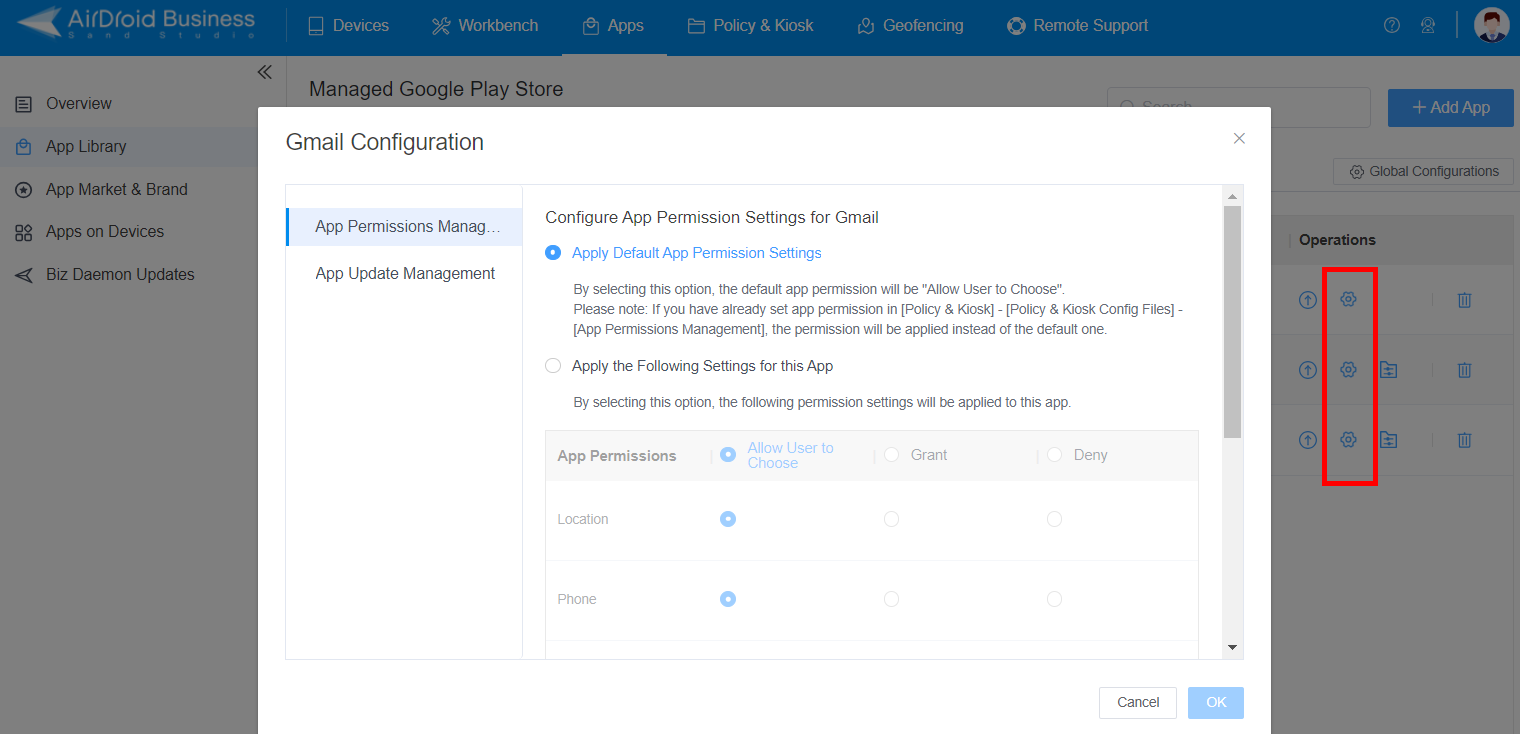Screen dimensions: 1520x734
Task: Collapse the left sidebar with double chevron
Action: pyautogui.click(x=265, y=72)
